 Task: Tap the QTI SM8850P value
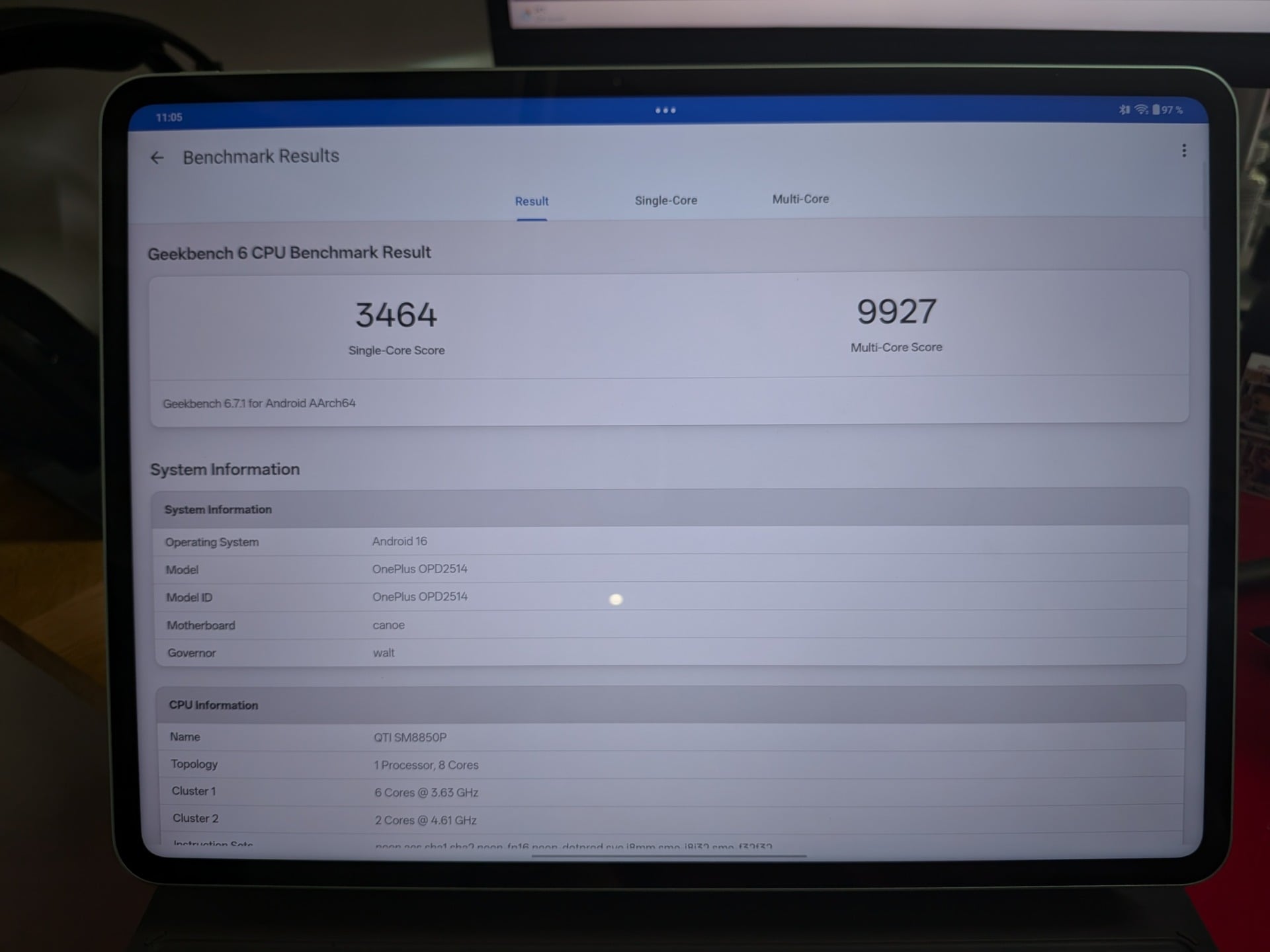[410, 738]
